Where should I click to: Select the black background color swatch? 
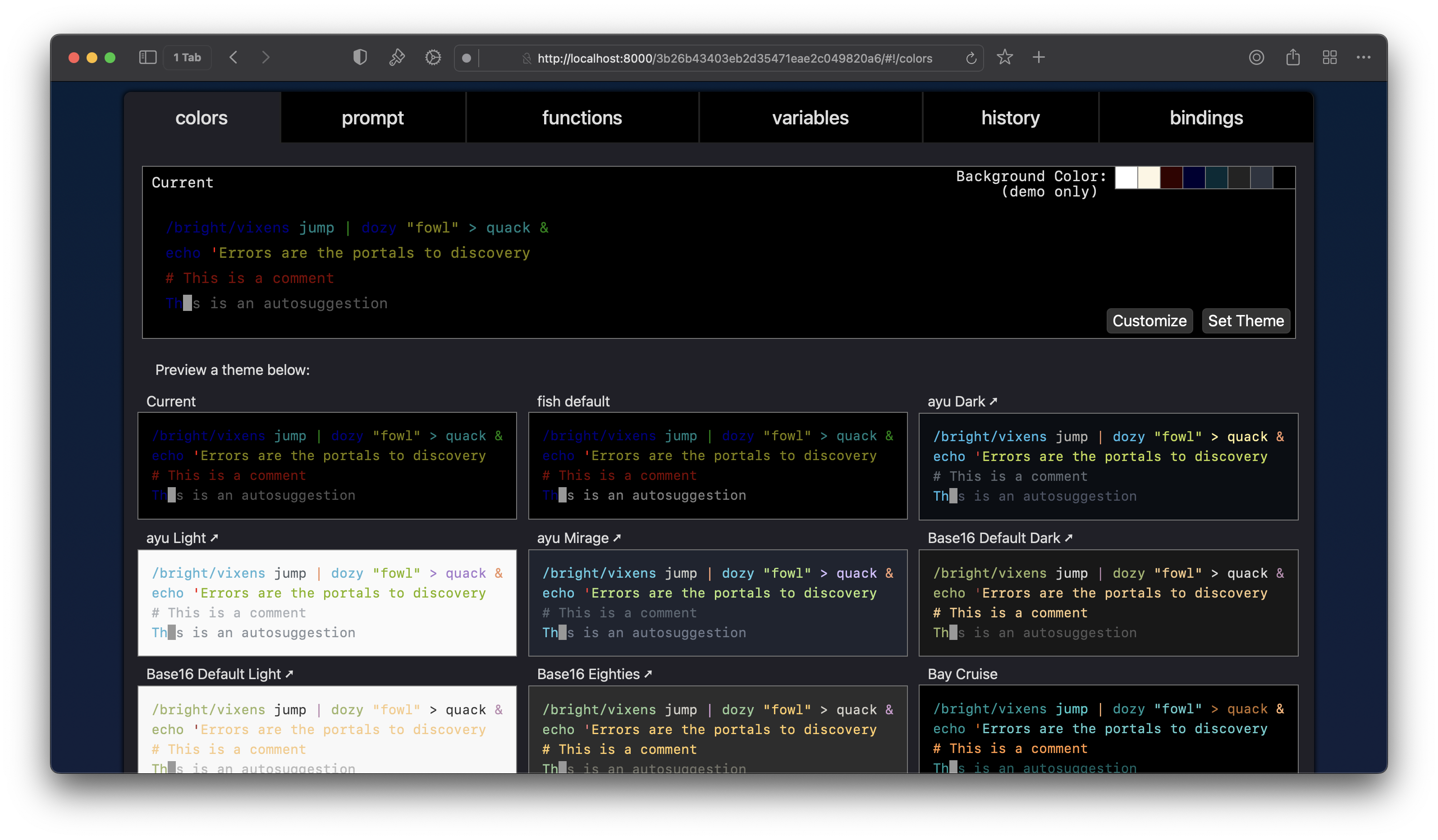tap(1283, 178)
